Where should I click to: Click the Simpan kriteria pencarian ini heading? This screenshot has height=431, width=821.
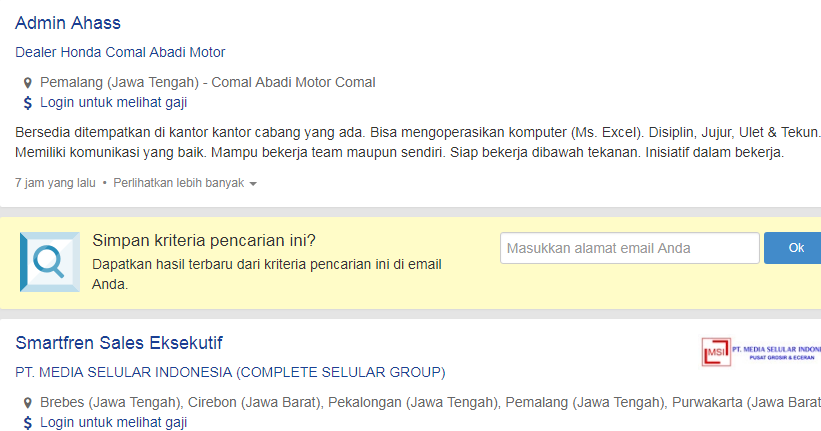204,240
